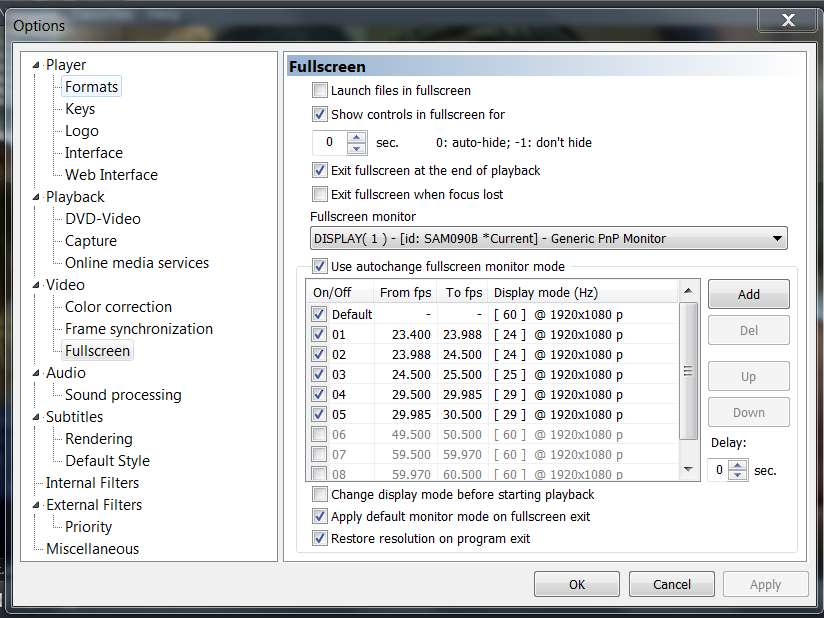Uncheck Restore resolution on program exit
The image size is (824, 618).
click(320, 539)
